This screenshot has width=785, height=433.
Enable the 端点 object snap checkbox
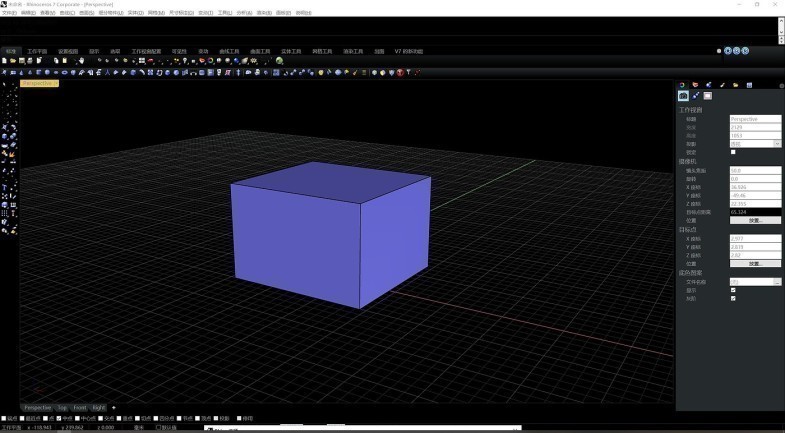click(4, 418)
